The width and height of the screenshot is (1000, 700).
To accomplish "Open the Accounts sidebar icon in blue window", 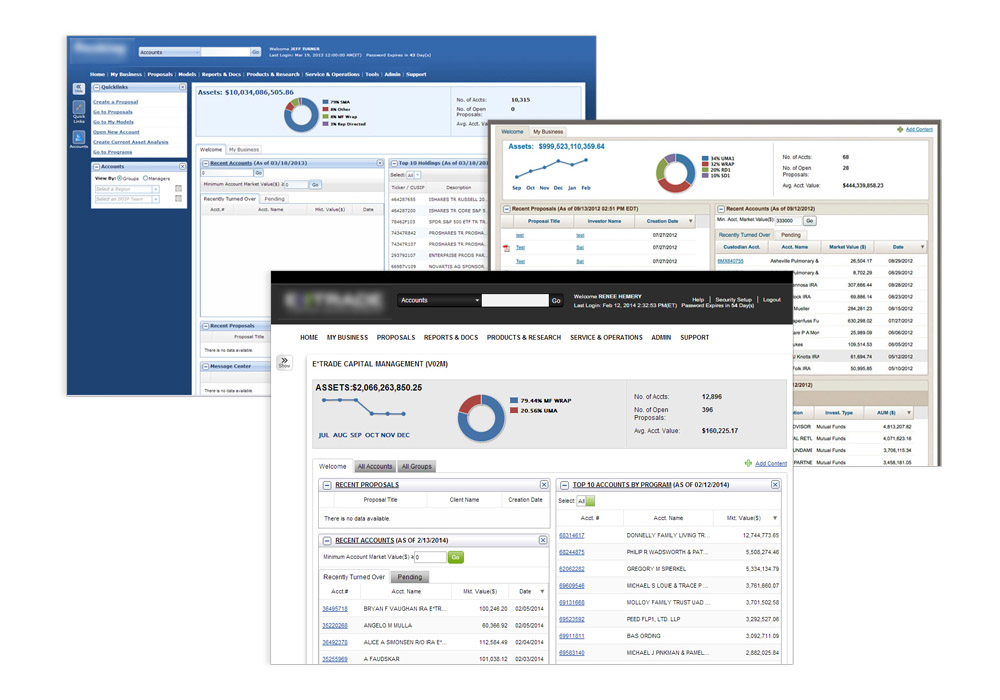I will click(78, 139).
